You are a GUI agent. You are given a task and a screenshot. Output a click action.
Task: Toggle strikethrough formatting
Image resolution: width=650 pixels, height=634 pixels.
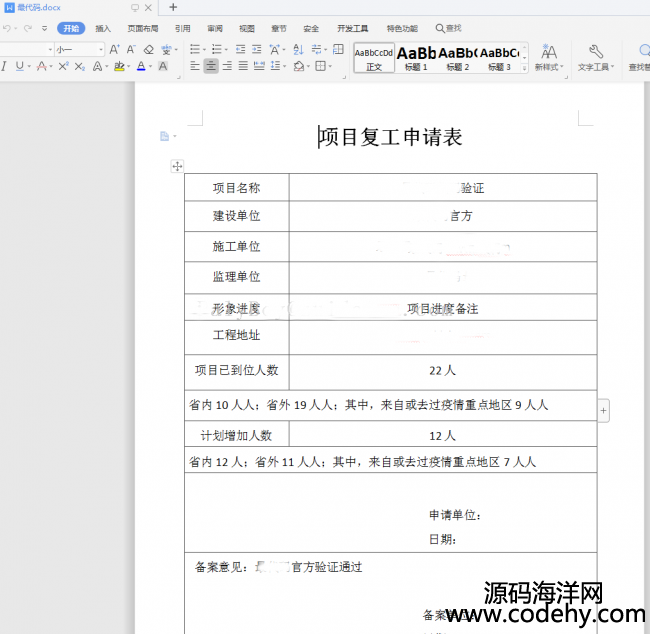coord(41,66)
